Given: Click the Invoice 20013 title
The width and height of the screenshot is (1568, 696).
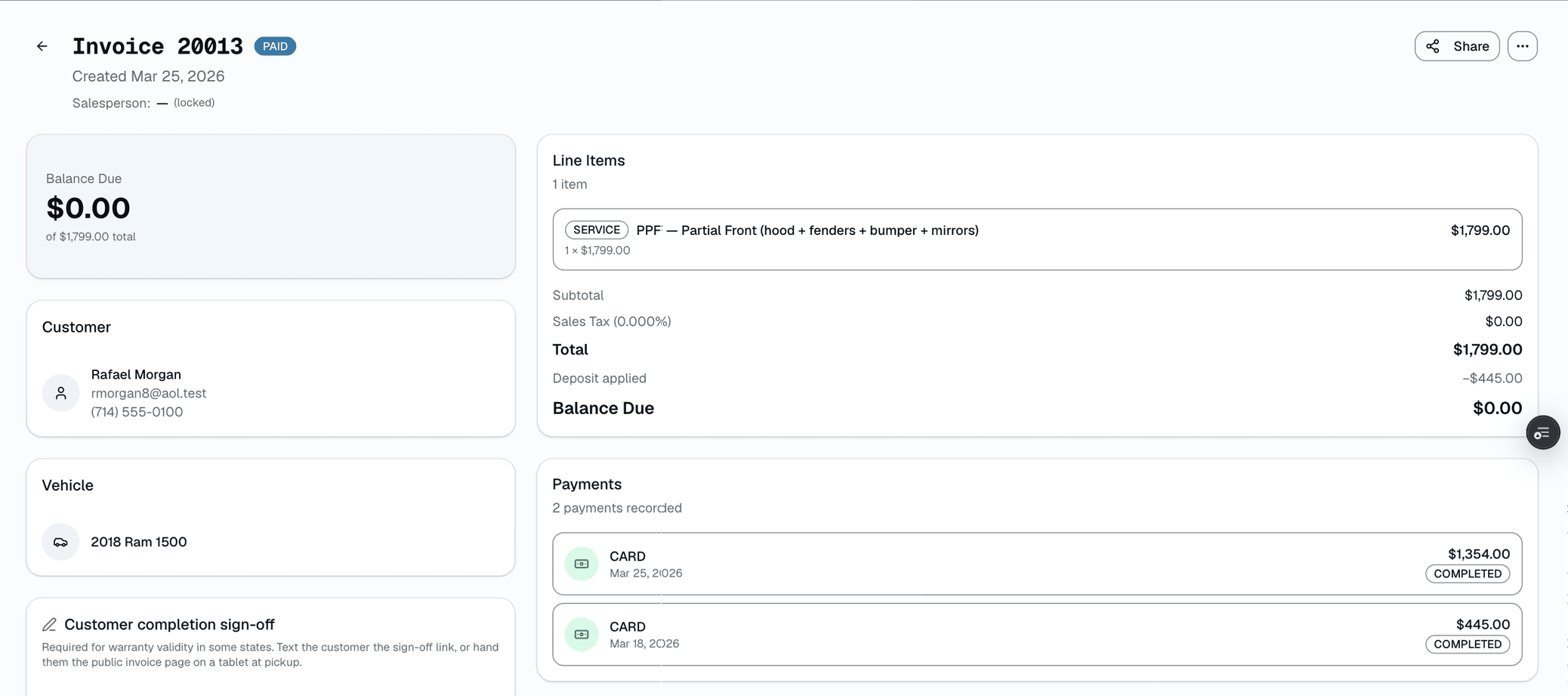Looking at the screenshot, I should pyautogui.click(x=158, y=46).
